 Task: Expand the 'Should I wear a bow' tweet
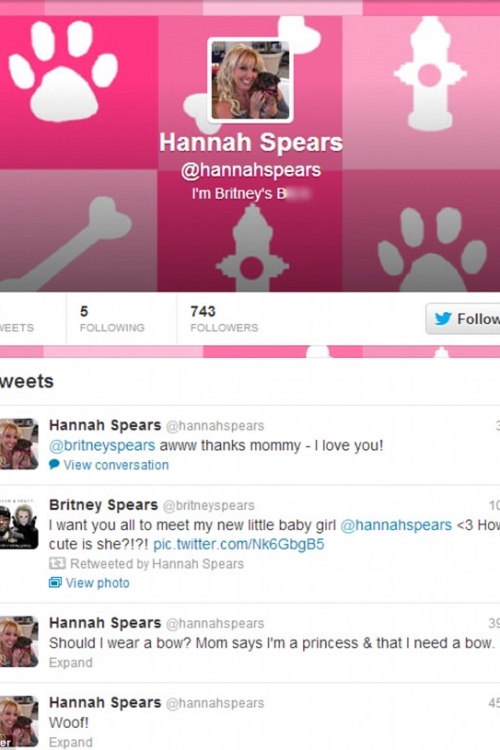coord(70,662)
